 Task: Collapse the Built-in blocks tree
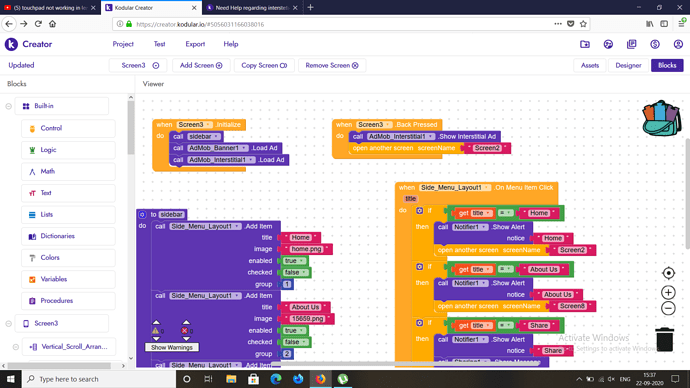[8, 106]
